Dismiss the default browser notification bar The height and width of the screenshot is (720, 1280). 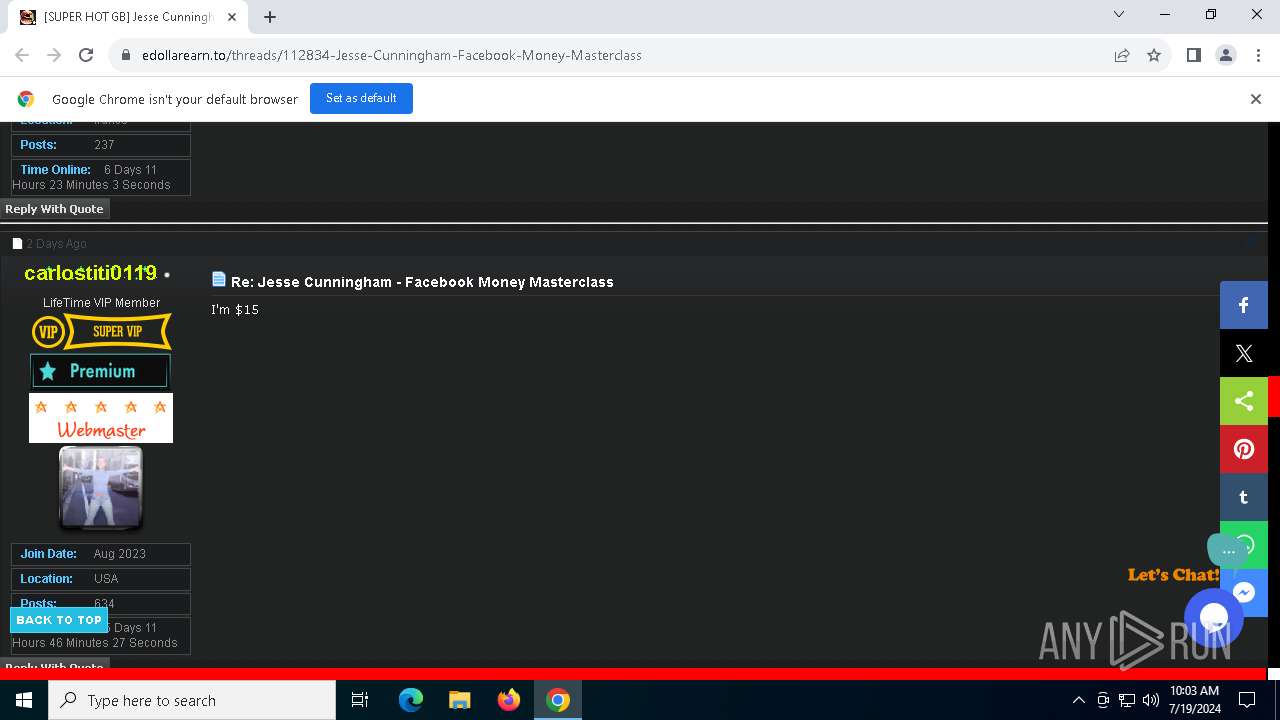pos(1256,99)
